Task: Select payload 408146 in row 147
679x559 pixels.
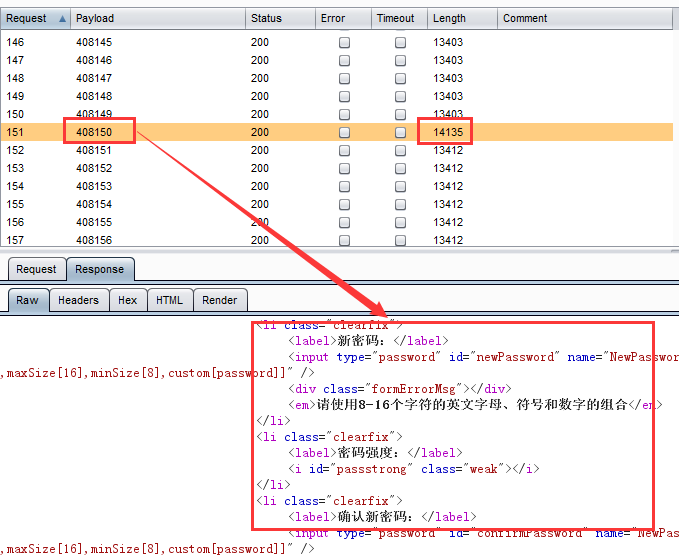Action: 94,60
